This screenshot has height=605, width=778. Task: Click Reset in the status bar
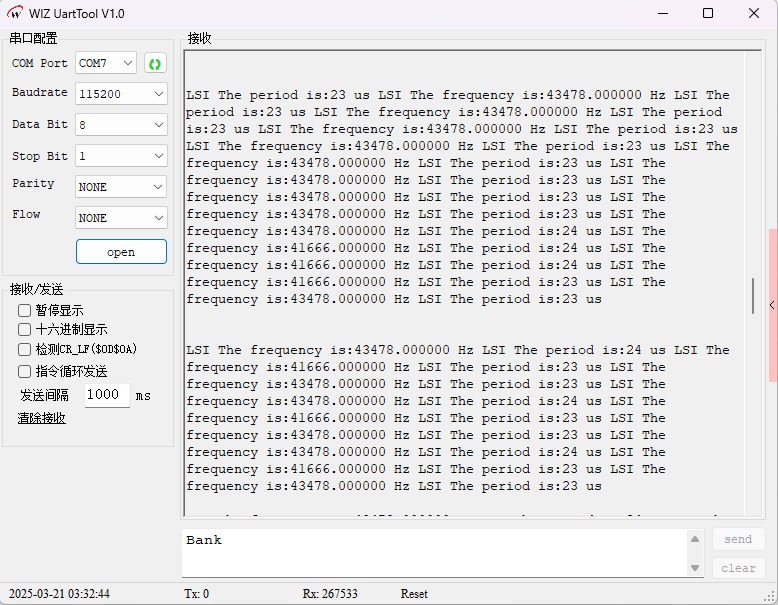(x=414, y=594)
